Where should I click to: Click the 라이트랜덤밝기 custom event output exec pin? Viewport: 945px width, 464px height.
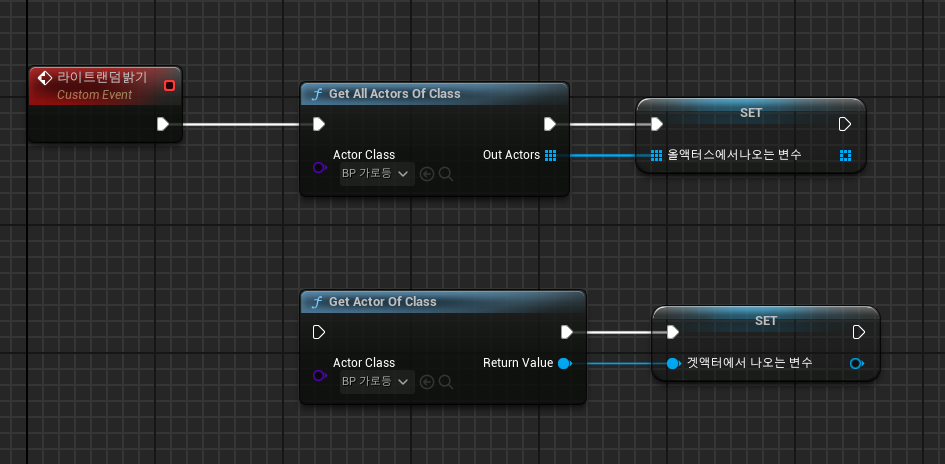[163, 124]
